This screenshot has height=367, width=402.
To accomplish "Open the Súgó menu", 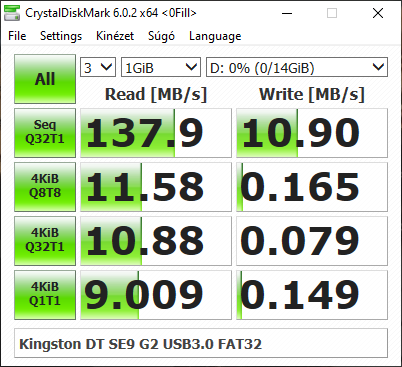I will click(161, 36).
